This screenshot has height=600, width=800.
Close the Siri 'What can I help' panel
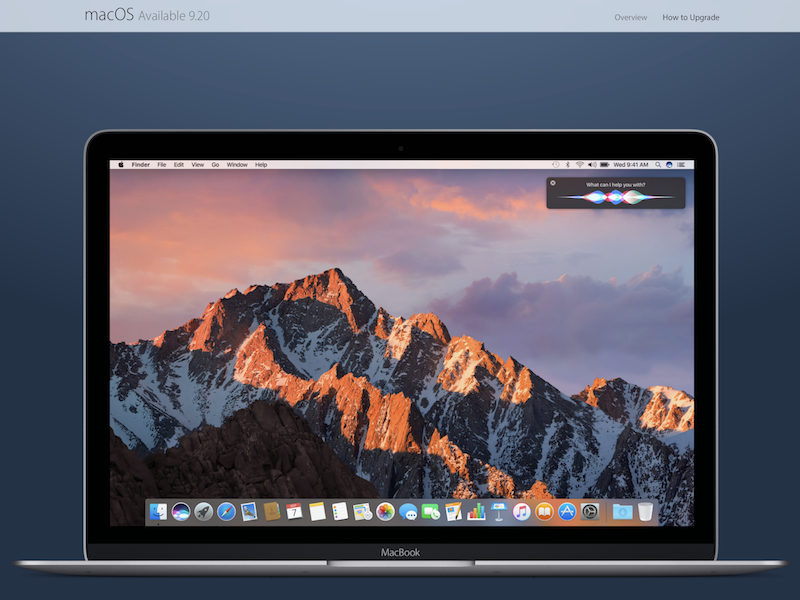553,183
